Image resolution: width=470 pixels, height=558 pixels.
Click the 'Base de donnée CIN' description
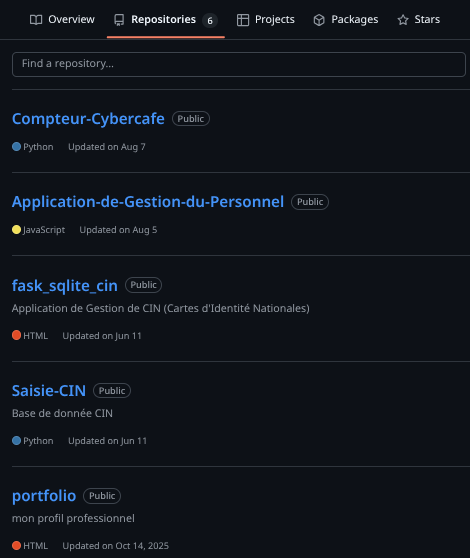(x=62, y=414)
